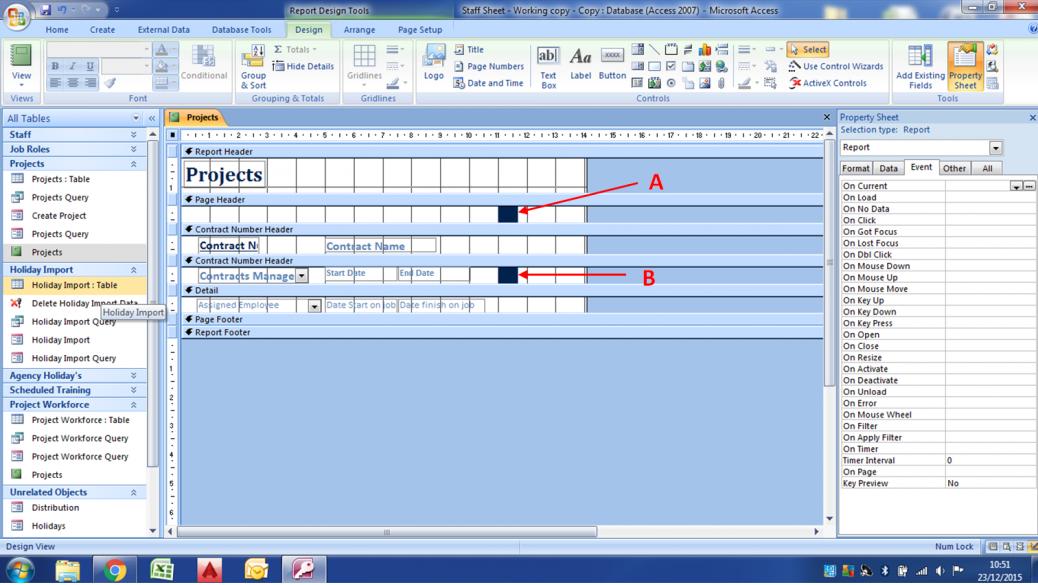The image size is (1038, 585).
Task: Toggle Hide Details
Action: pos(303,66)
